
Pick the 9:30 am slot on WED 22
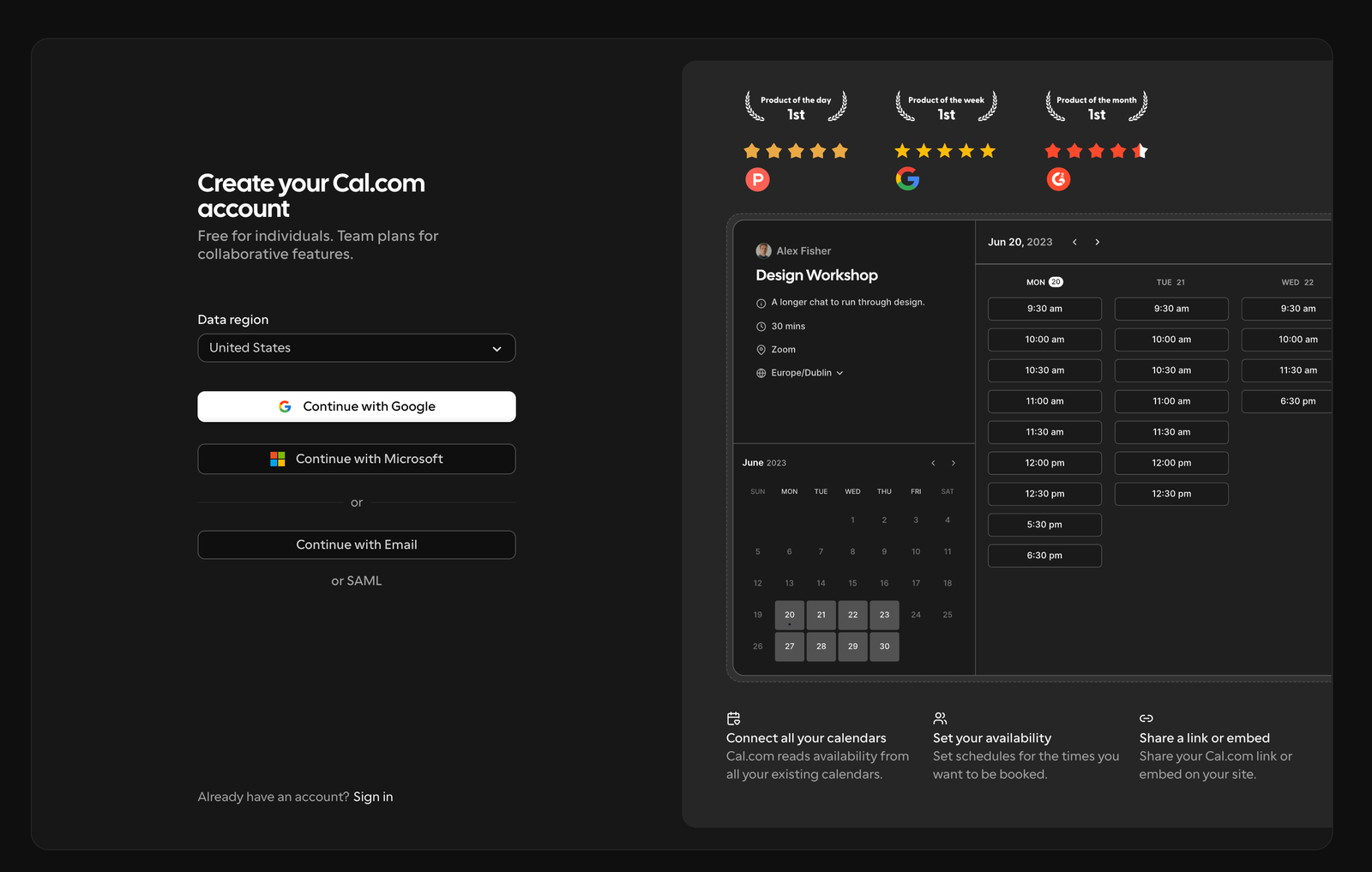tap(1287, 309)
